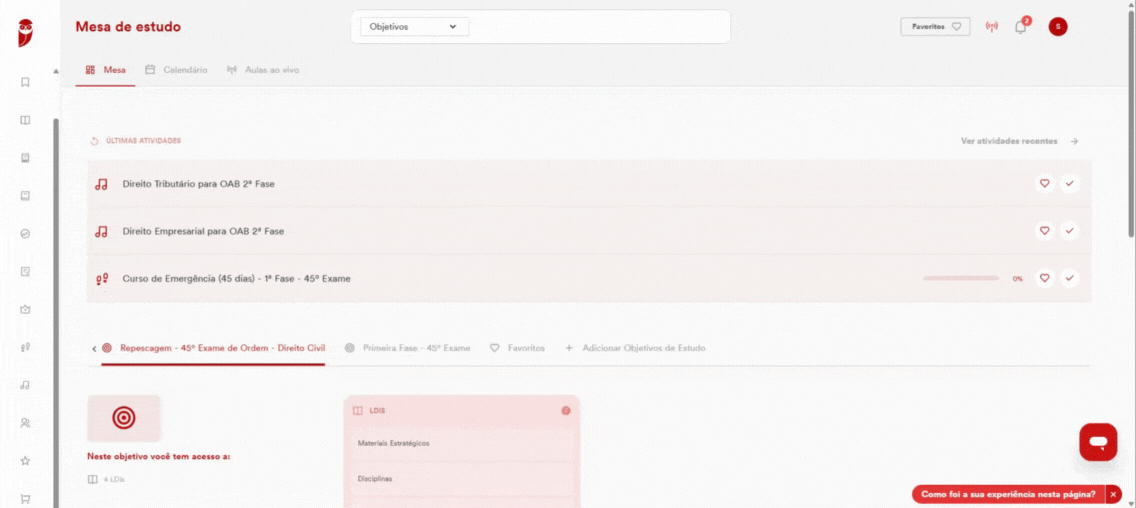Viewport: 1136px width, 508px height.
Task: Open Curso de Emergência (45 dias) activity
Action: click(x=237, y=278)
